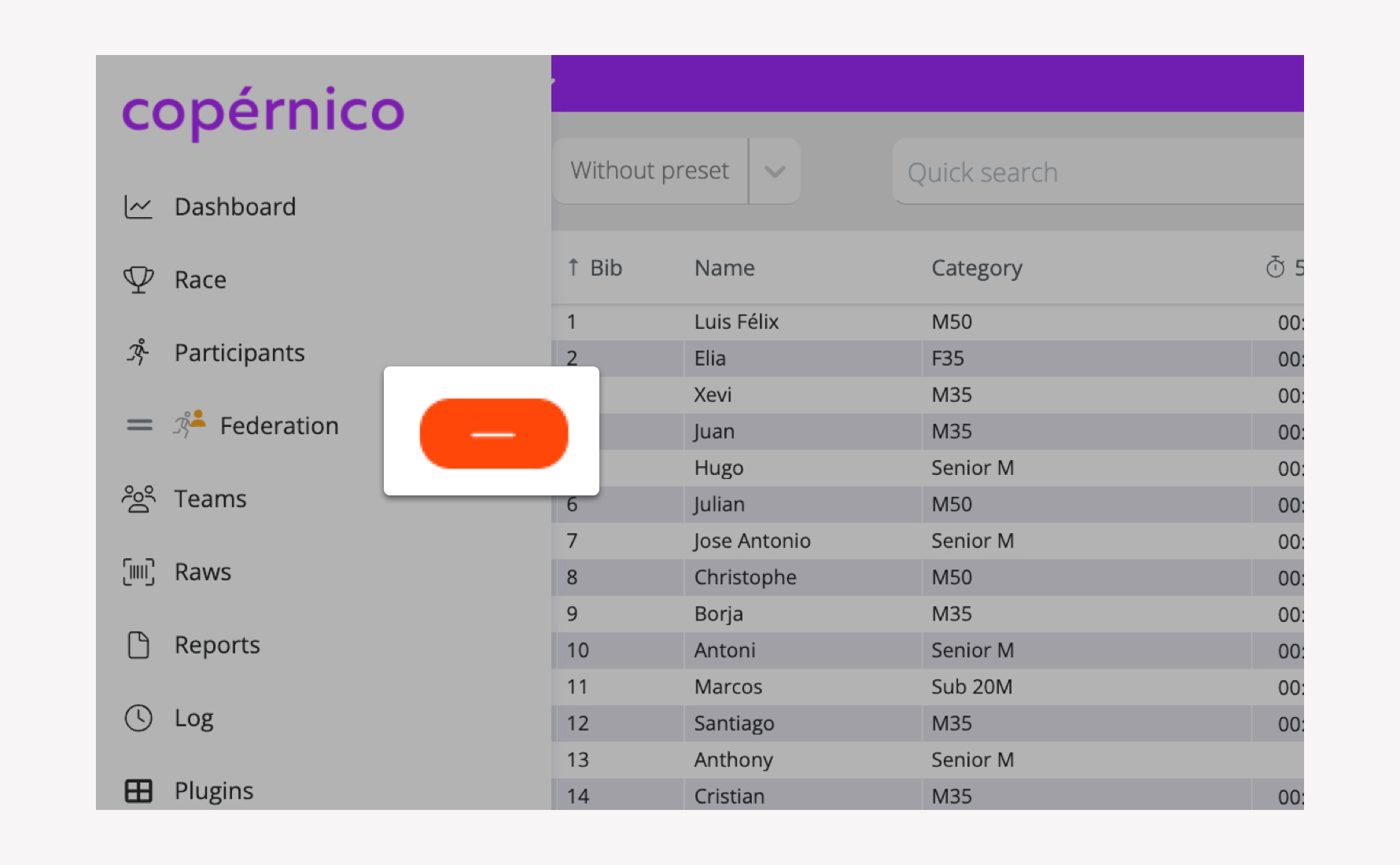
Task: Click the Raws barcode icon
Action: (138, 572)
